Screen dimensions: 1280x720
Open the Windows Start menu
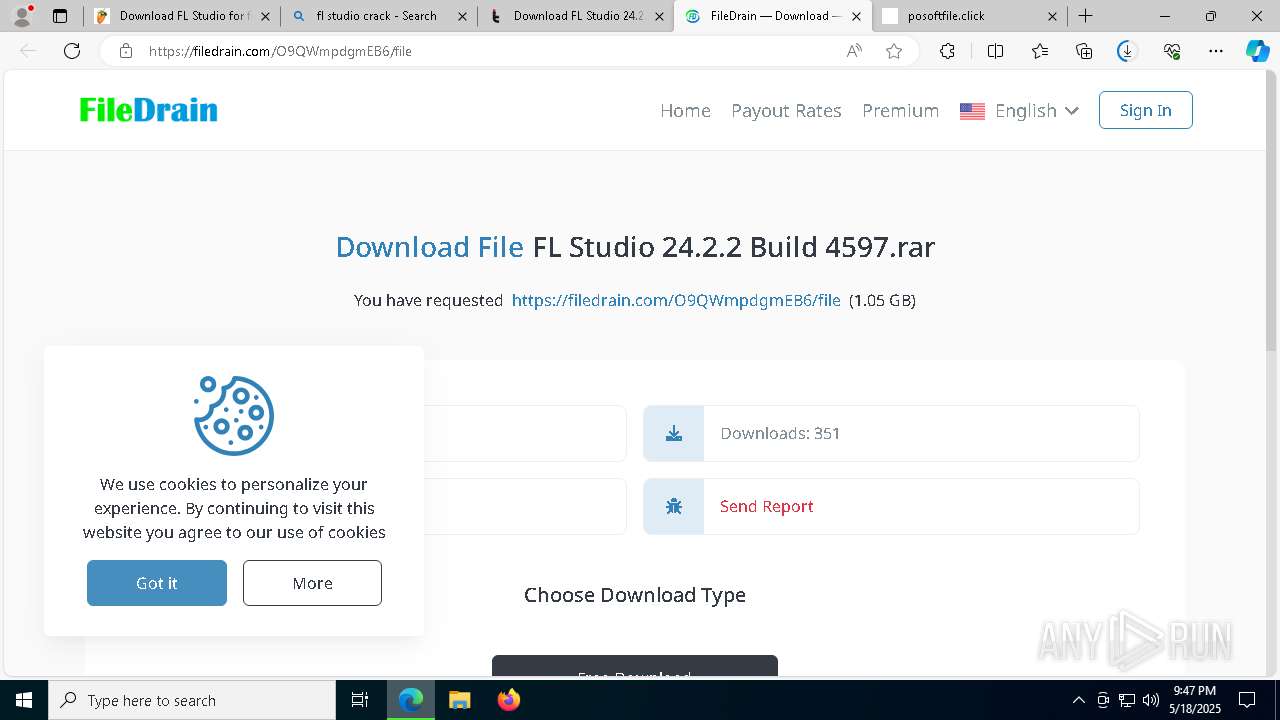tap(24, 700)
